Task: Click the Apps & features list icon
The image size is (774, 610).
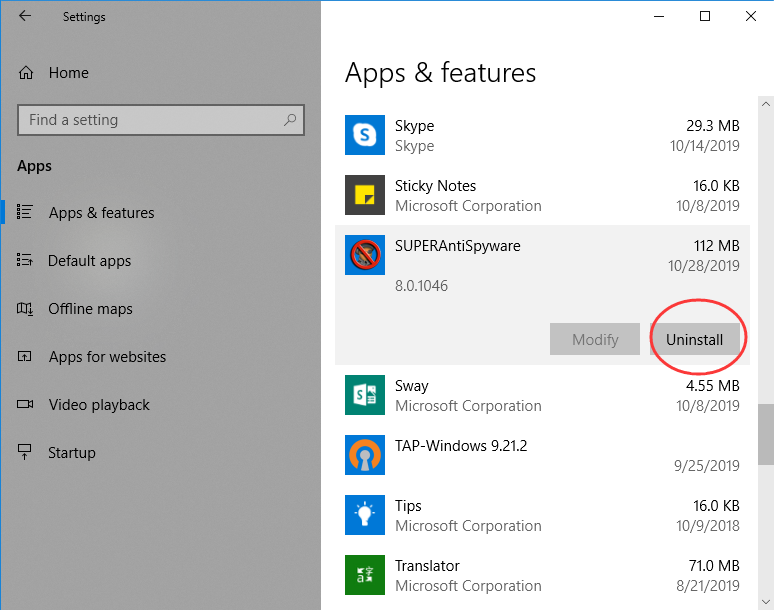Action: 25,212
